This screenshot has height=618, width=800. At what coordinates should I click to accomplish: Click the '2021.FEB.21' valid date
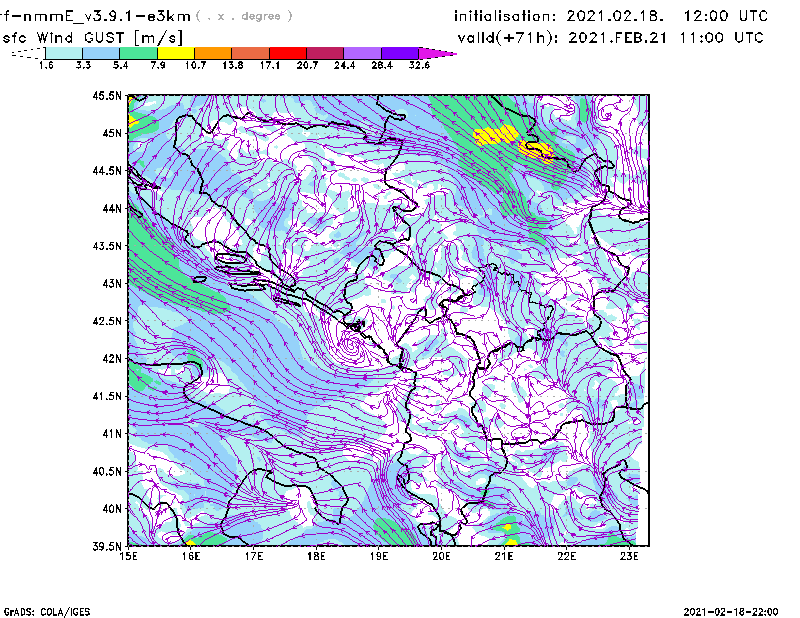[618, 38]
